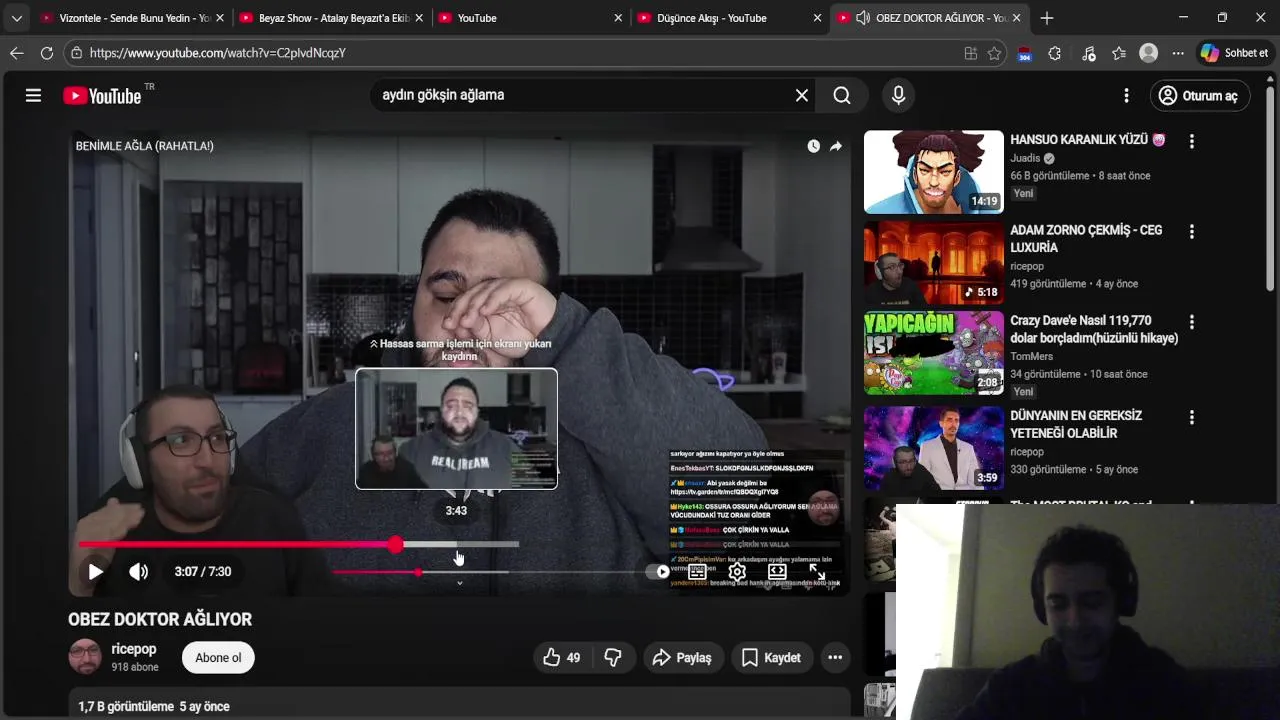This screenshot has width=1280, height=720.
Task: Save the video with Kaydet
Action: tap(771, 657)
